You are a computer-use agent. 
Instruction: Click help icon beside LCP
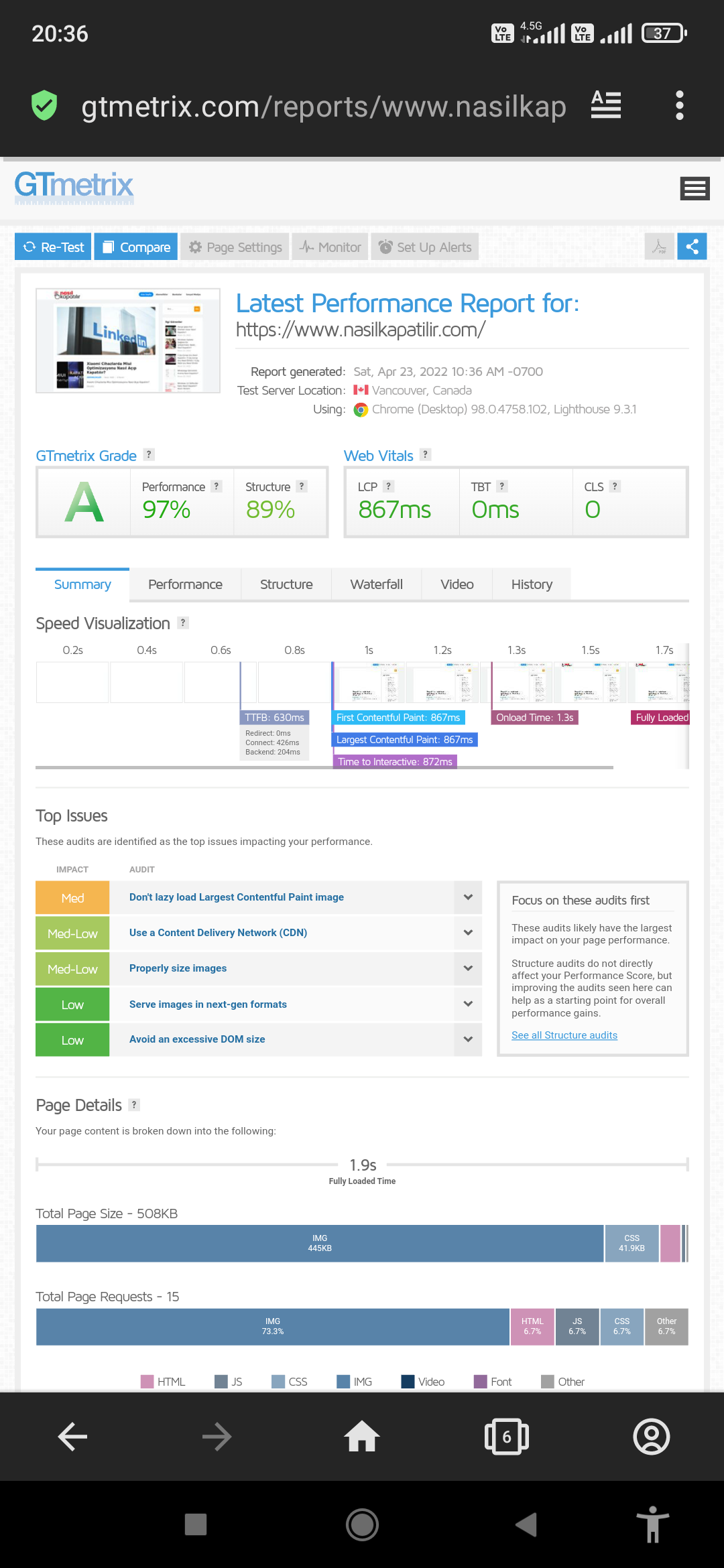click(x=388, y=486)
